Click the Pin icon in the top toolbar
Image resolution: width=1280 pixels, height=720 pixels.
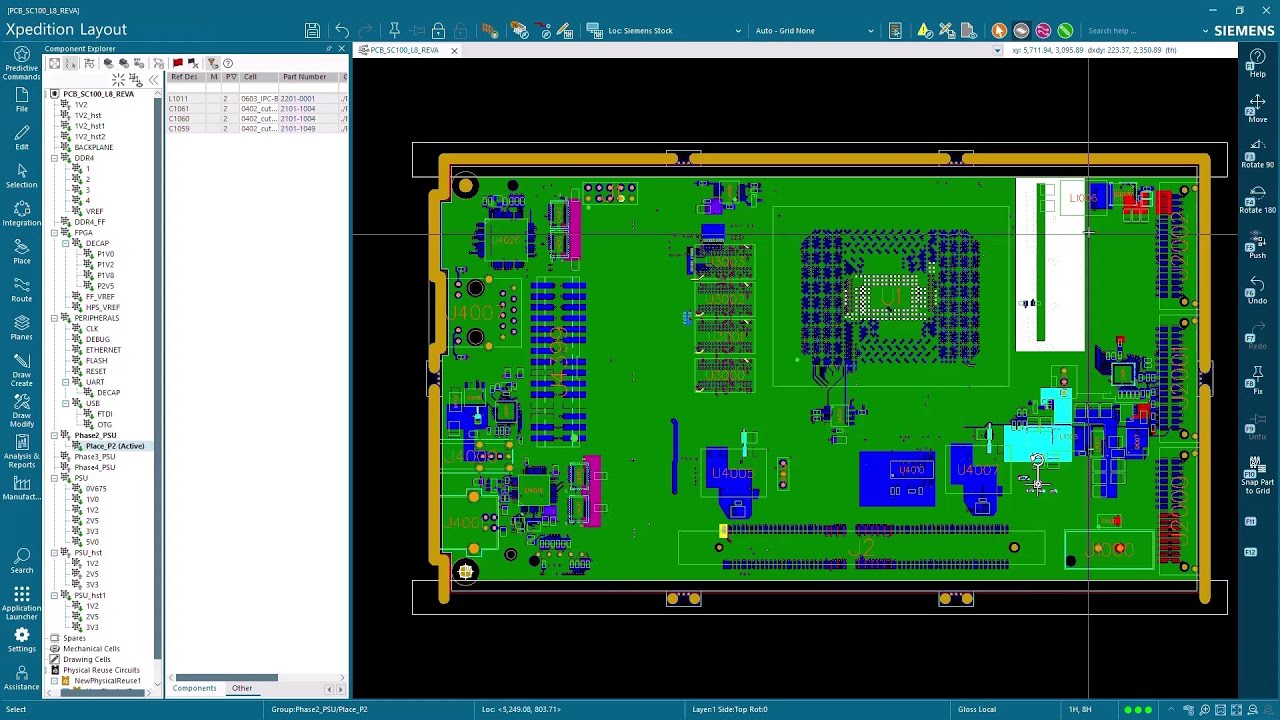click(x=394, y=30)
